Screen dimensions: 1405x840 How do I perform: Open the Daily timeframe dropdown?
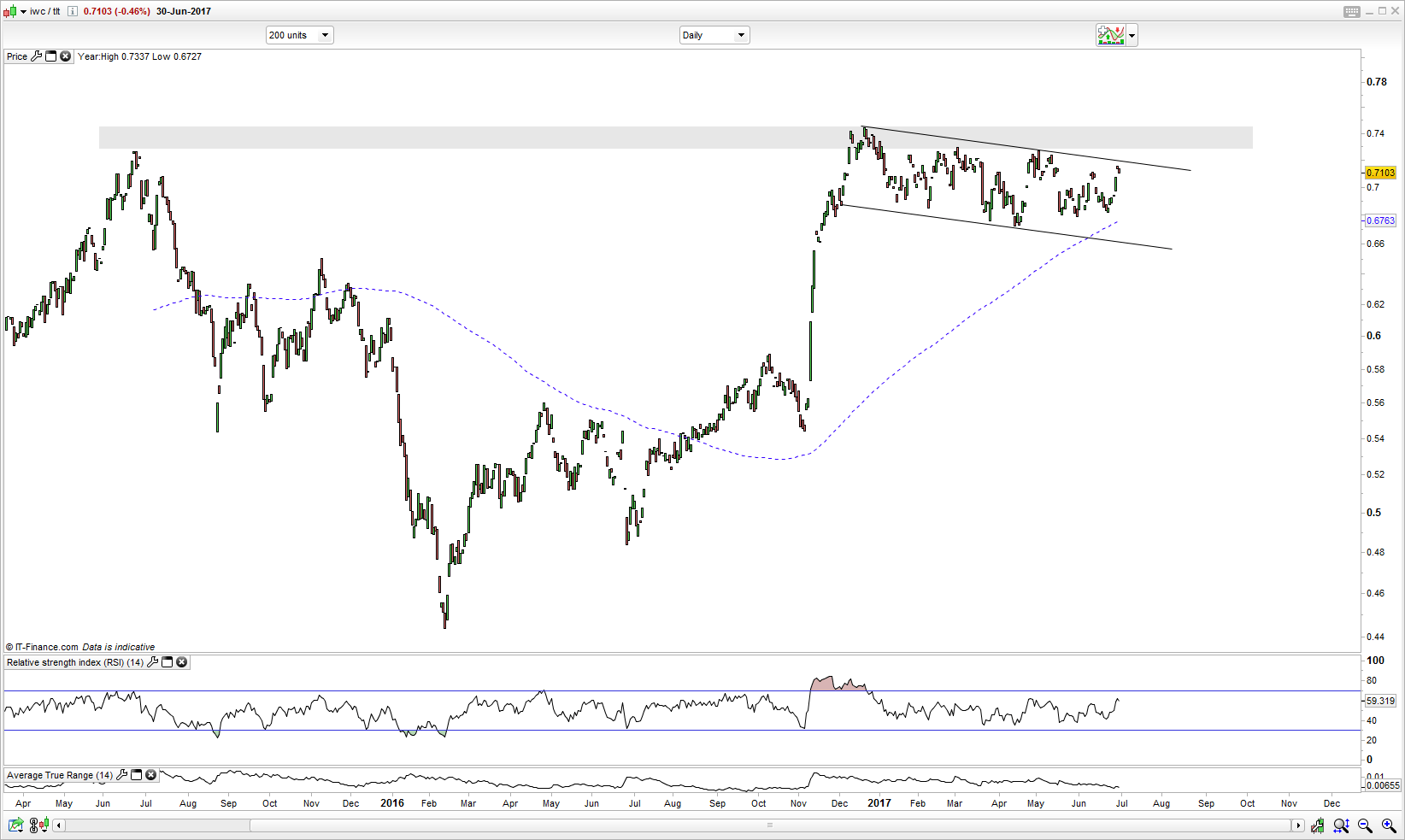click(741, 35)
